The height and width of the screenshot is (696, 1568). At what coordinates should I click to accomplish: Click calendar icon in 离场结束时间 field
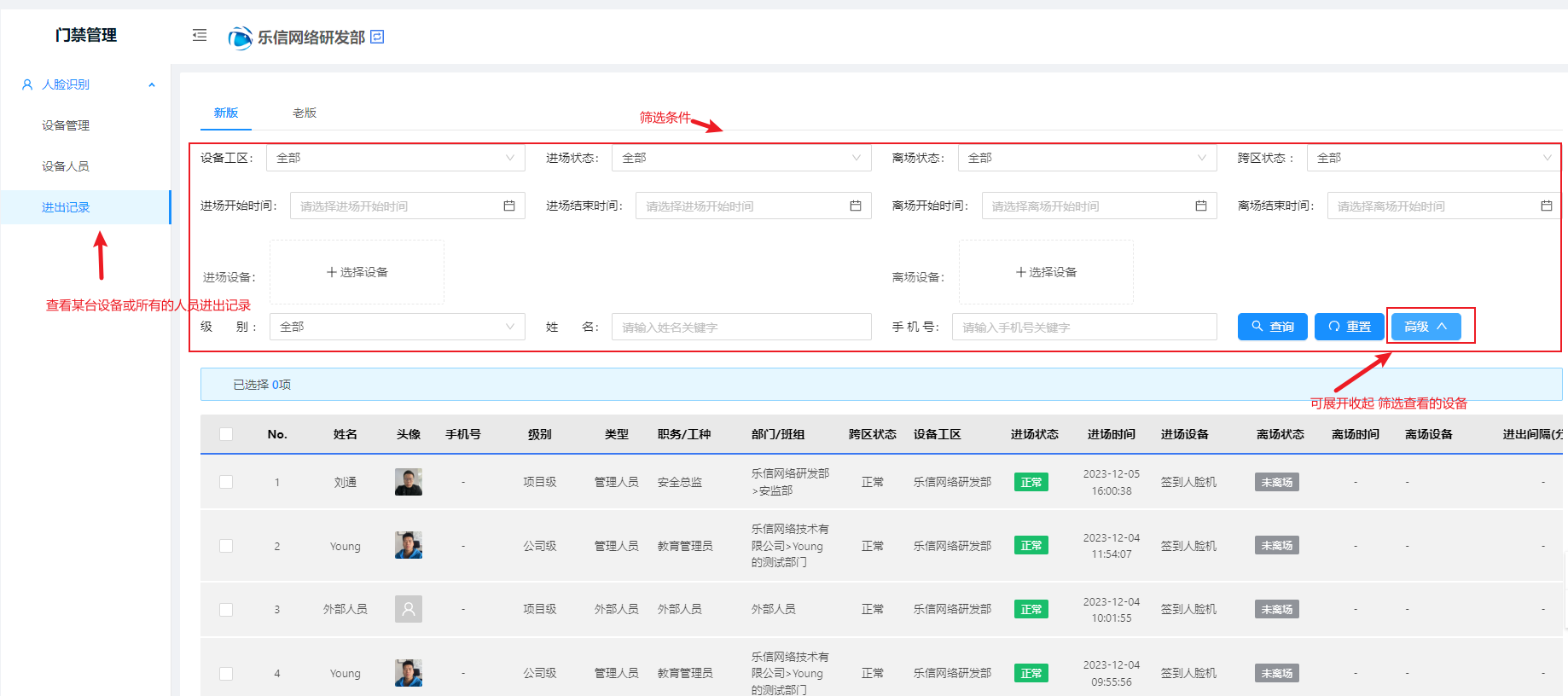1547,206
